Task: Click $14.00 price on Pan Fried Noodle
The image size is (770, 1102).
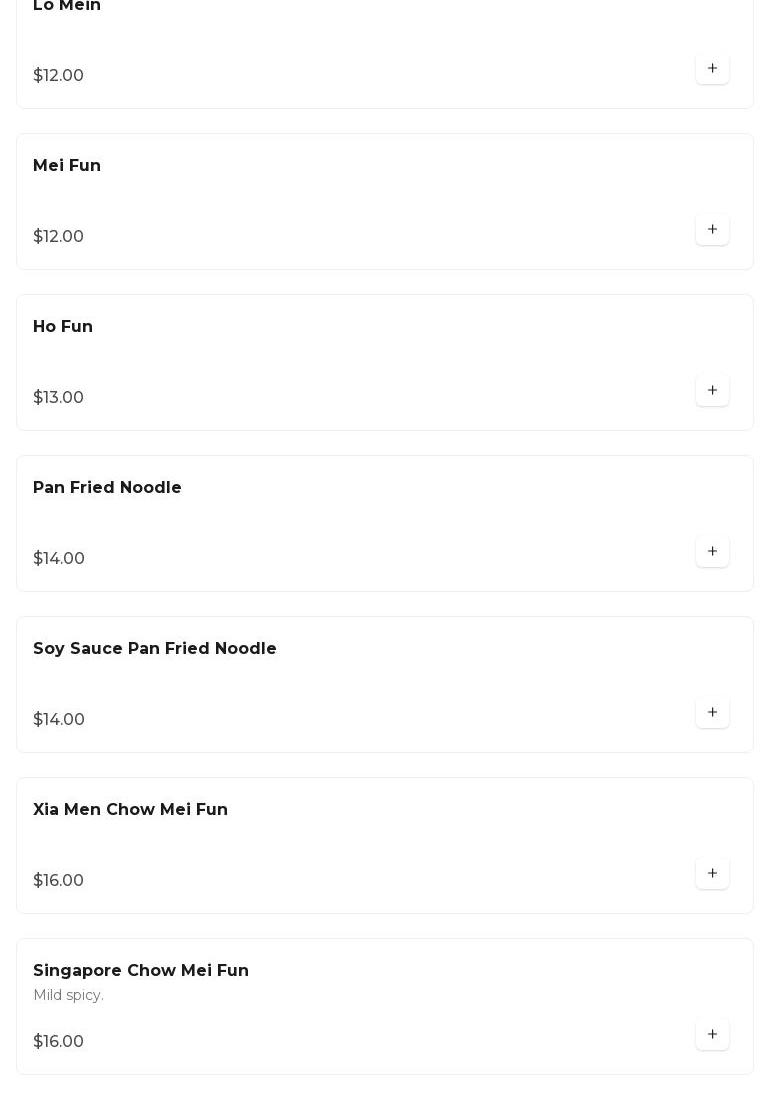Action: (x=59, y=559)
